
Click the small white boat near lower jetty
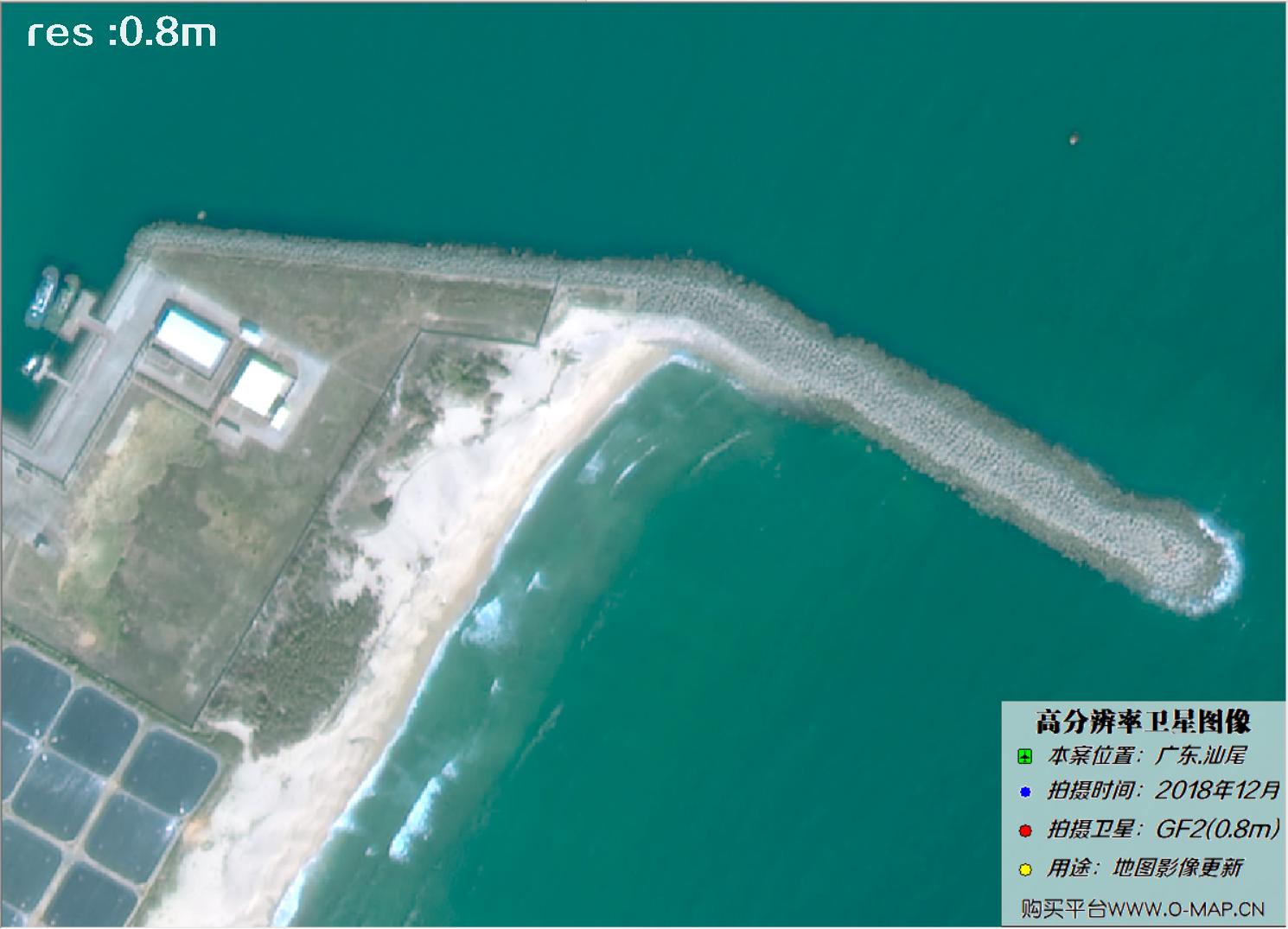(x=35, y=366)
